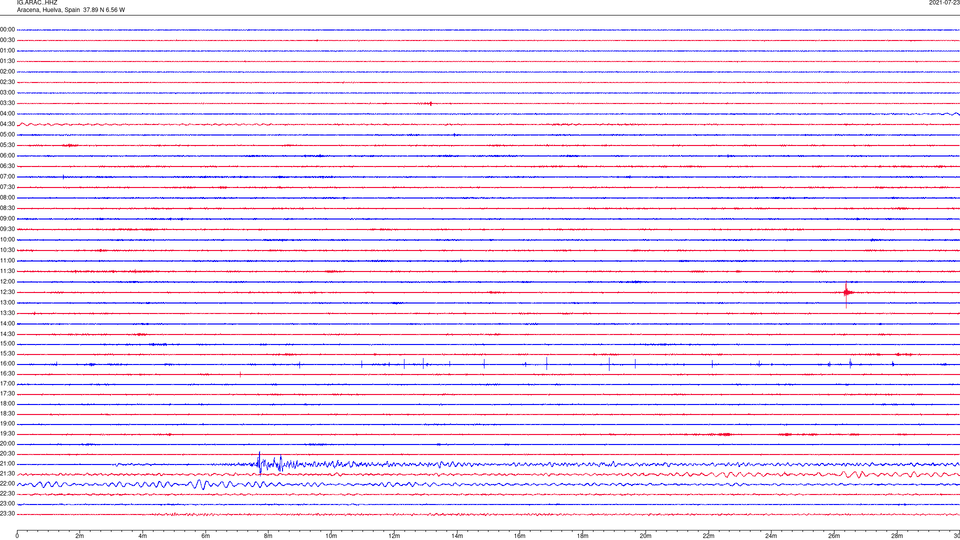Select the 19:30 trace time label

coord(7,433)
